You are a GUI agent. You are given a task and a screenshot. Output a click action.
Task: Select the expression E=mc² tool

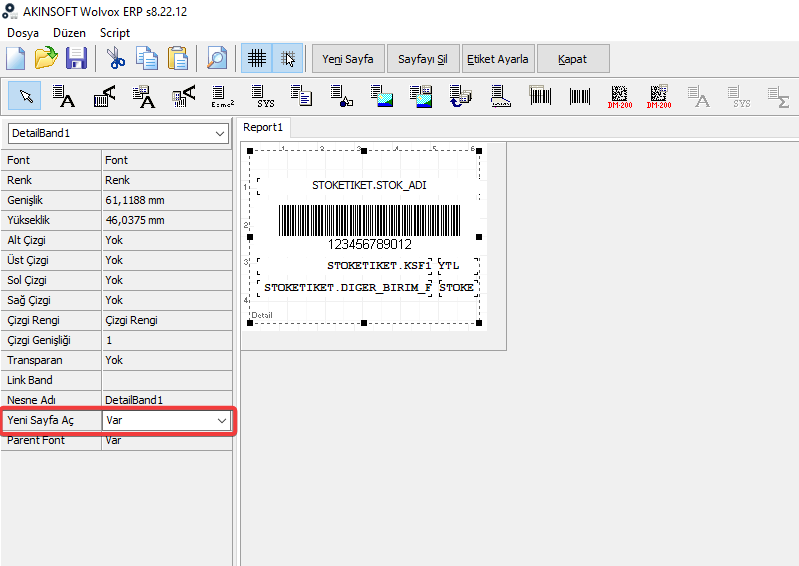pos(223,96)
